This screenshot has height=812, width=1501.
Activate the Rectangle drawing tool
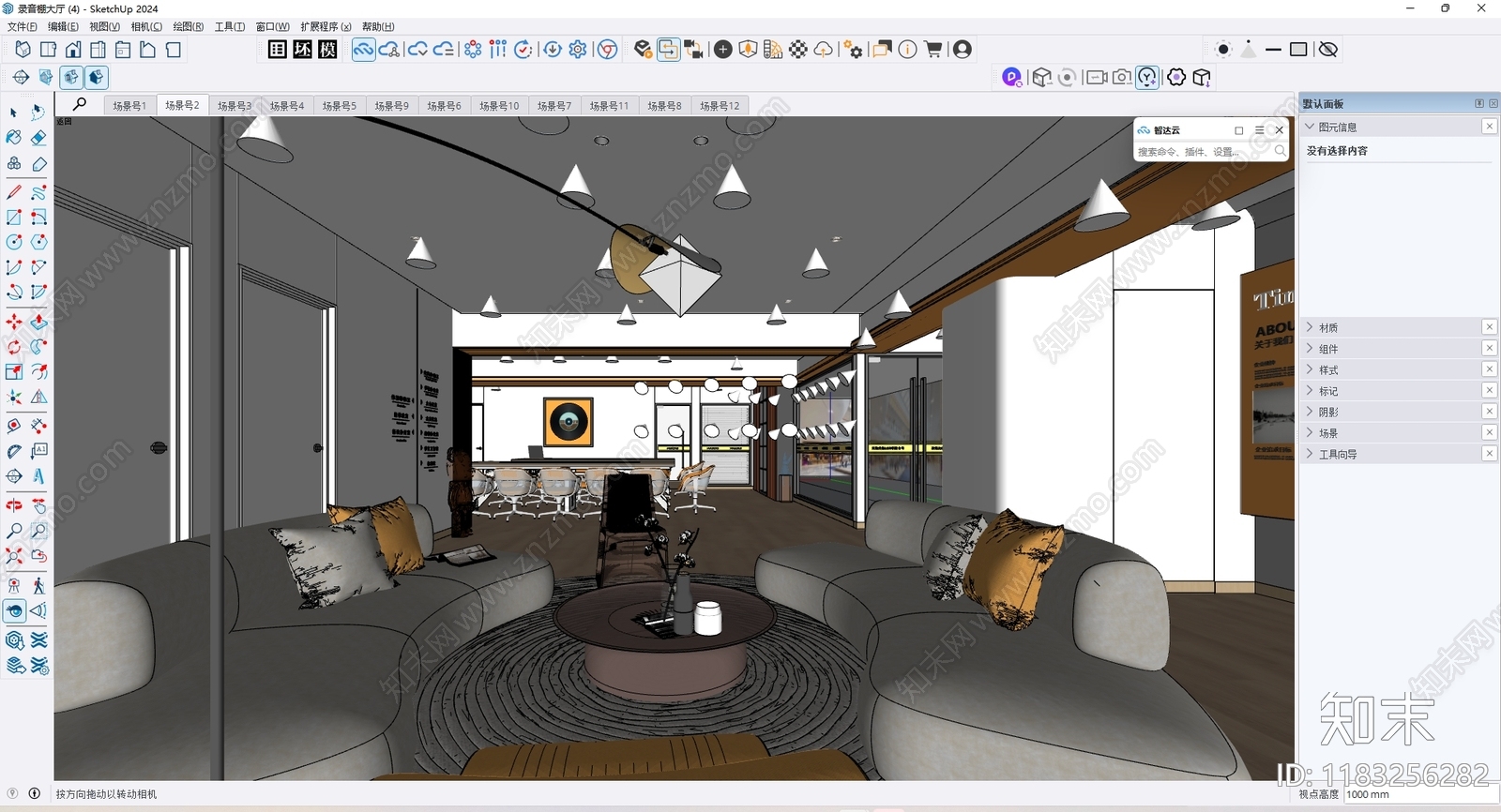pyautogui.click(x=14, y=218)
